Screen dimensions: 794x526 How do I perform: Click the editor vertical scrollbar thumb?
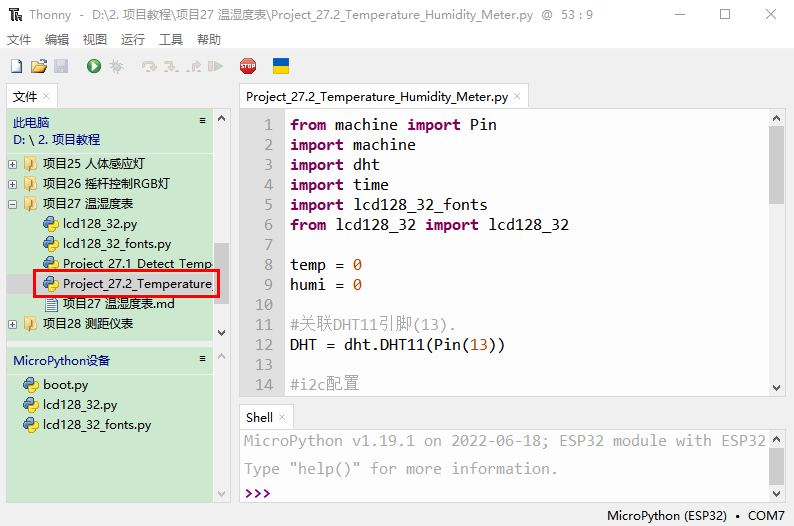pos(776,165)
